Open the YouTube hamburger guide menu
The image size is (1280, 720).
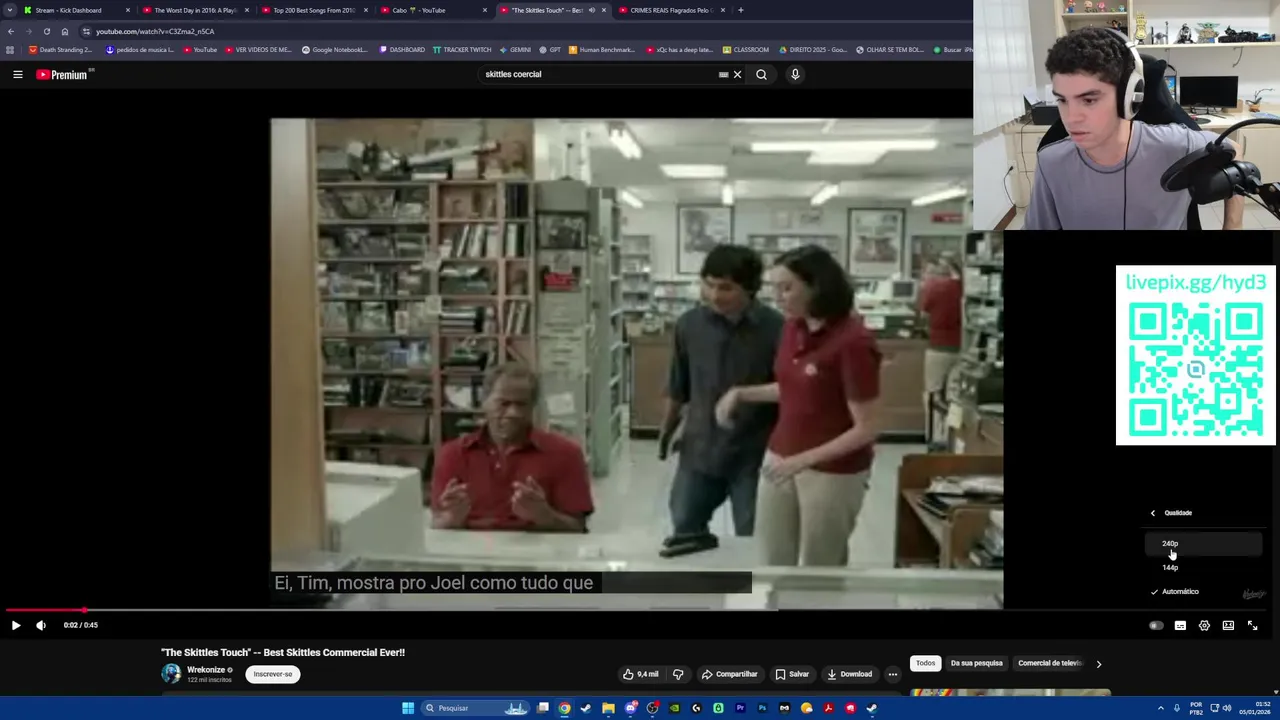17,74
